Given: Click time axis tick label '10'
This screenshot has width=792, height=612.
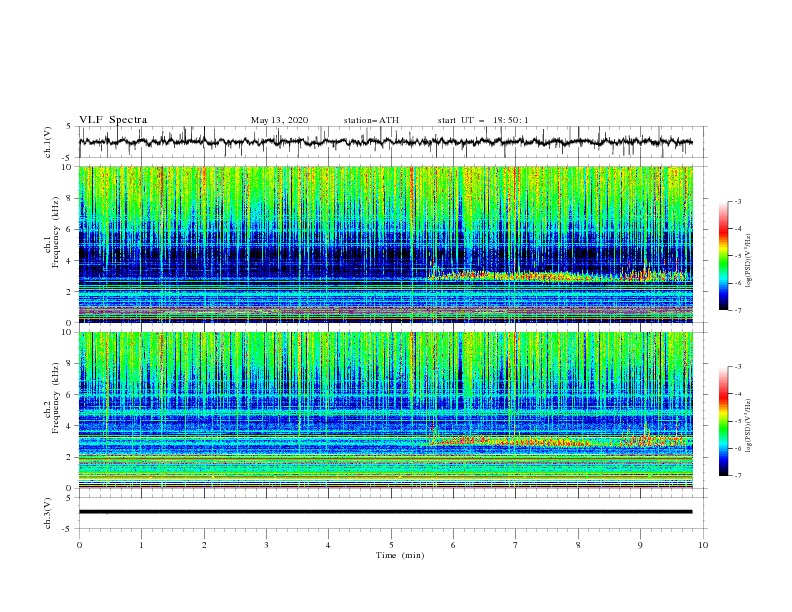Looking at the screenshot, I should coord(703,545).
